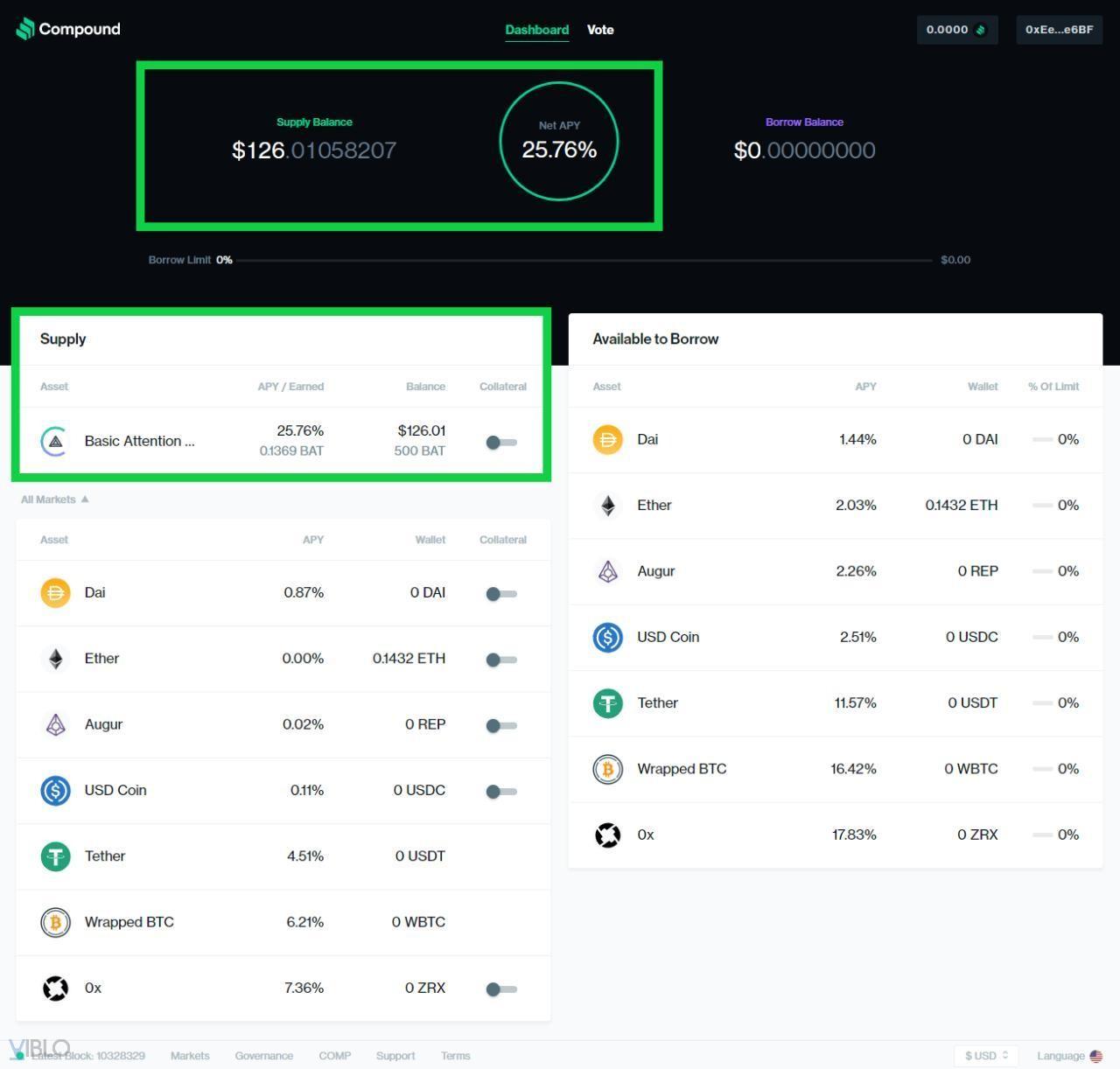Click the Augur icon under Available to Borrow

pos(607,571)
